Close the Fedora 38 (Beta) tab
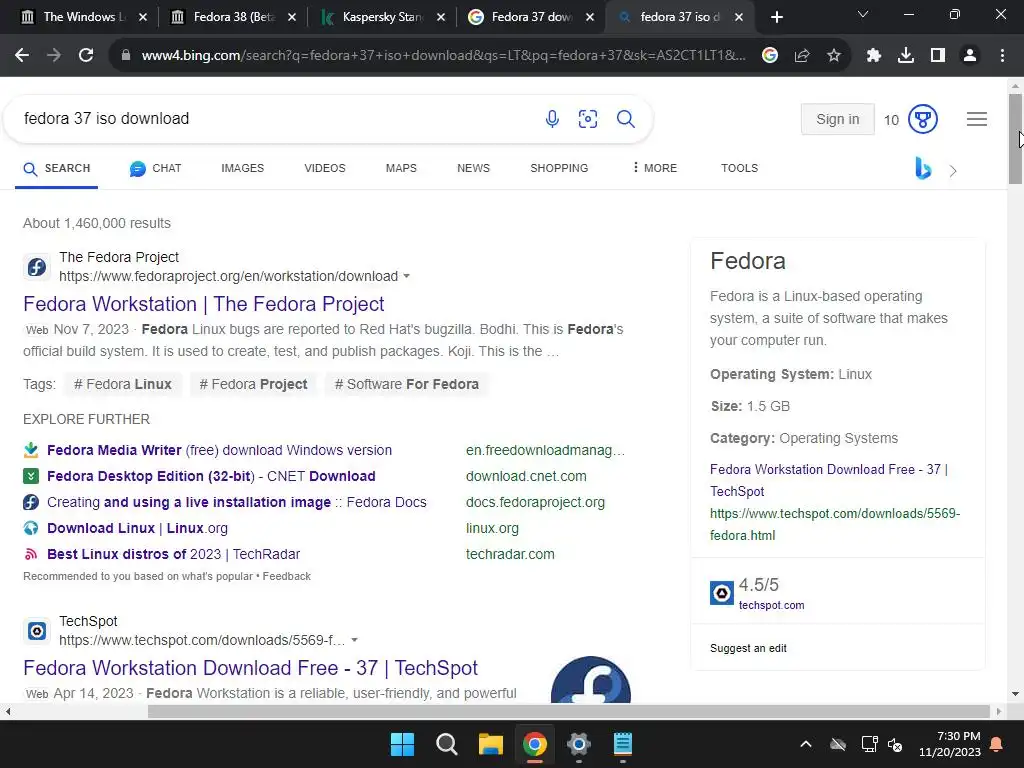The width and height of the screenshot is (1024, 768). pyautogui.click(x=292, y=17)
